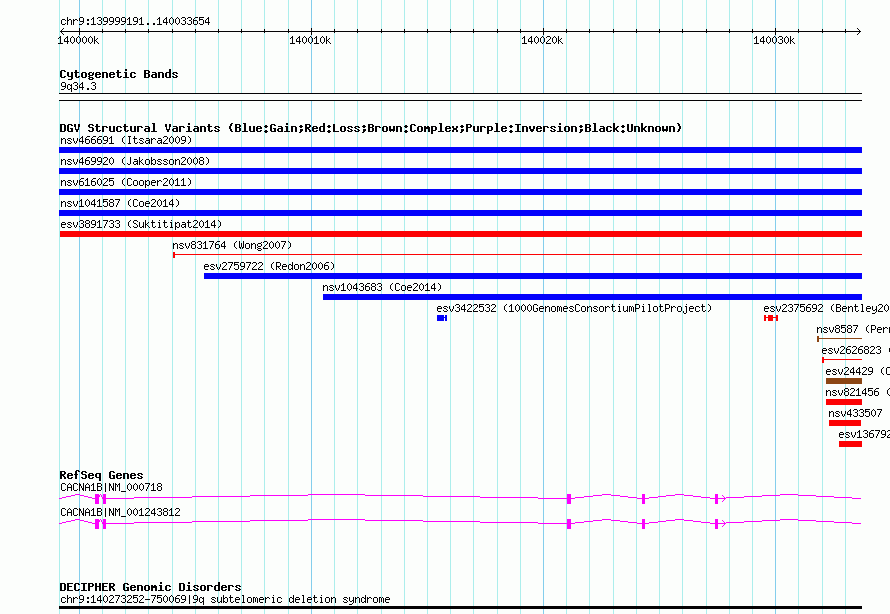Viewport: 890px width, 614px height.
Task: Open the esv136792 variant label
Action: point(864,434)
